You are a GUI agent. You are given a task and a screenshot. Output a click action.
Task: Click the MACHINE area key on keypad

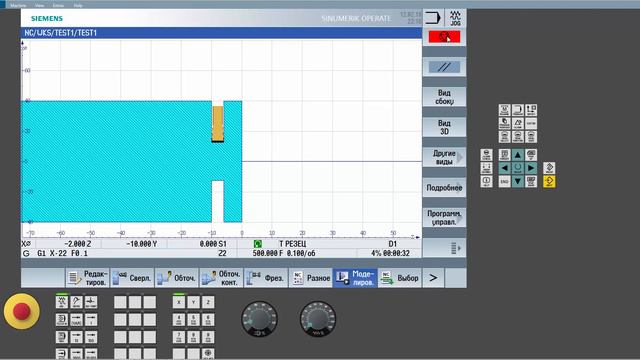point(504,110)
